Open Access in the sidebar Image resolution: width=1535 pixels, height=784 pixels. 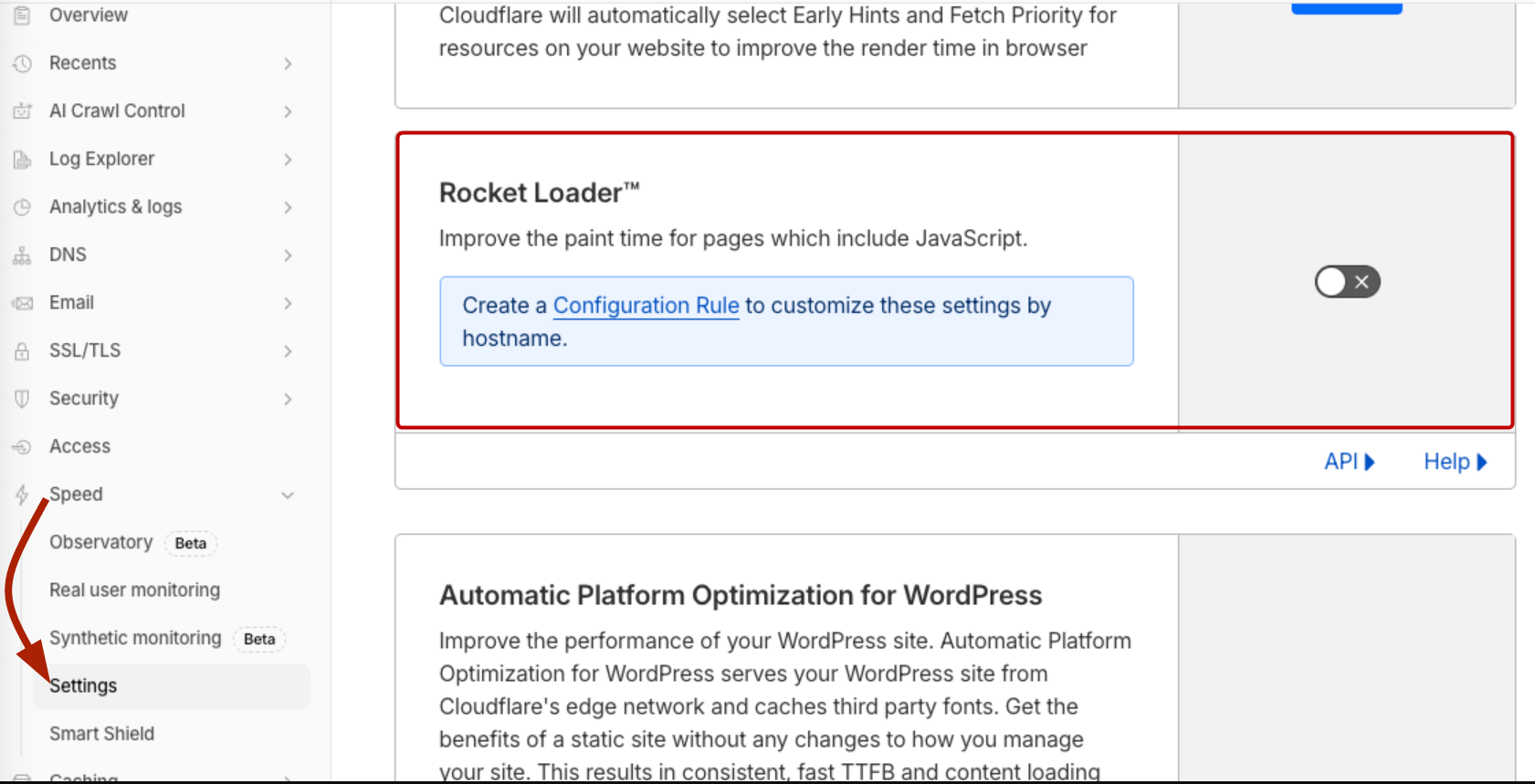(x=79, y=446)
